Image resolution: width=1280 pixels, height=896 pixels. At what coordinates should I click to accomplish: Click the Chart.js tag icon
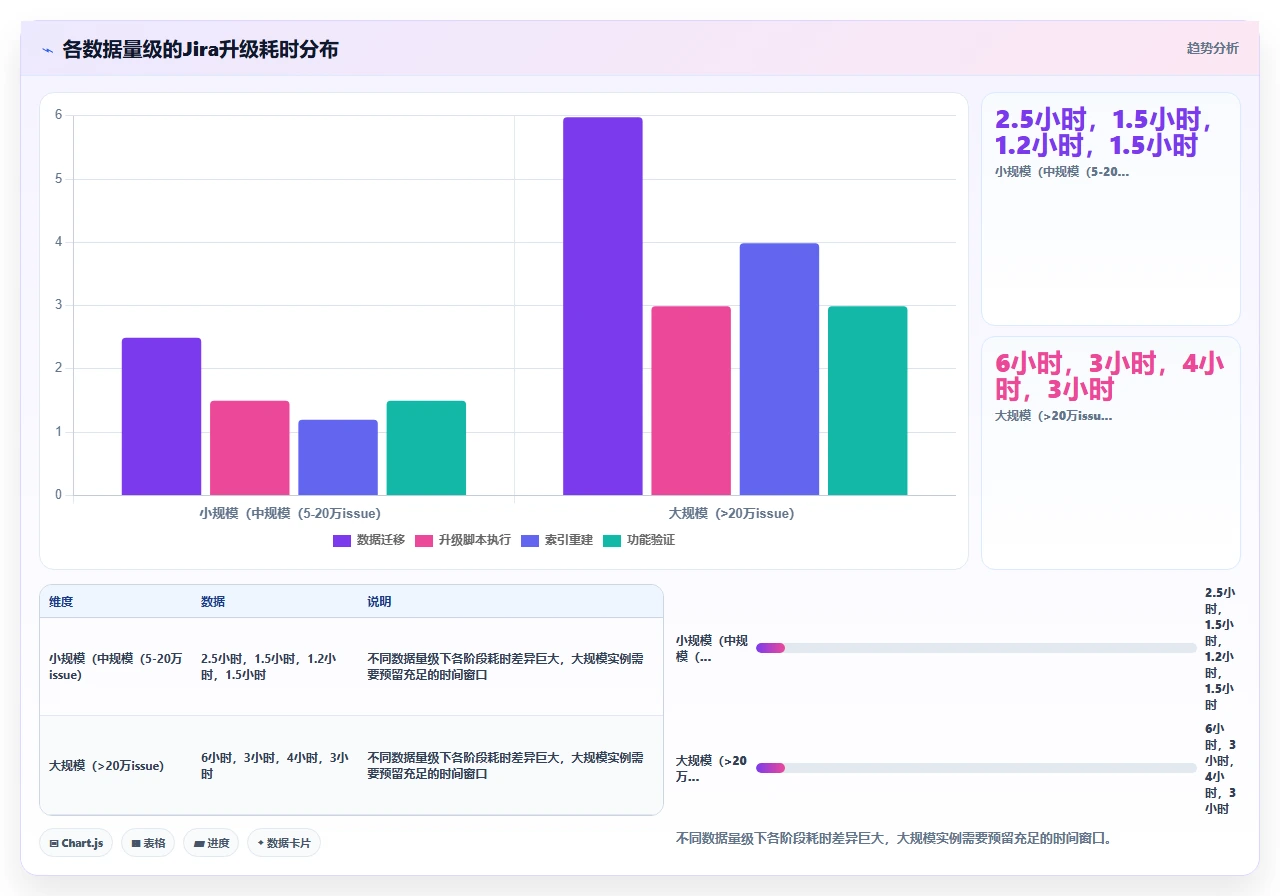[x=54, y=843]
